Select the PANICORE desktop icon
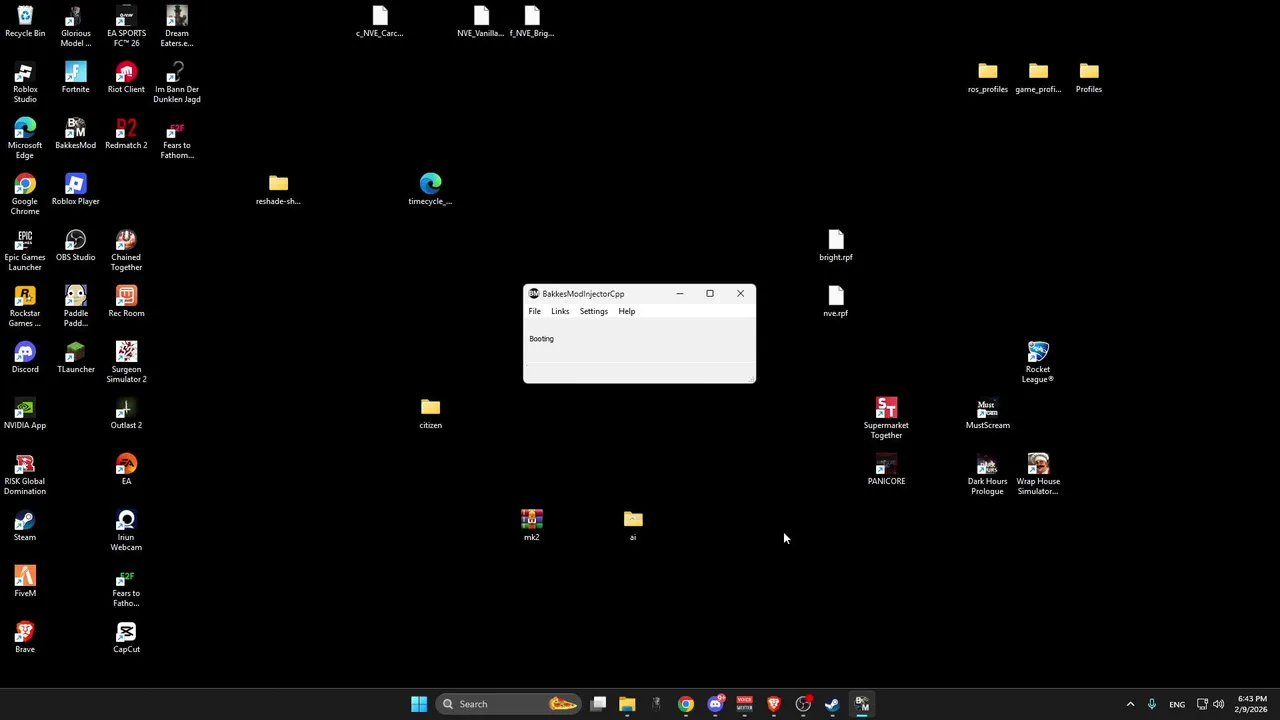Image resolution: width=1280 pixels, height=720 pixels. [886, 470]
